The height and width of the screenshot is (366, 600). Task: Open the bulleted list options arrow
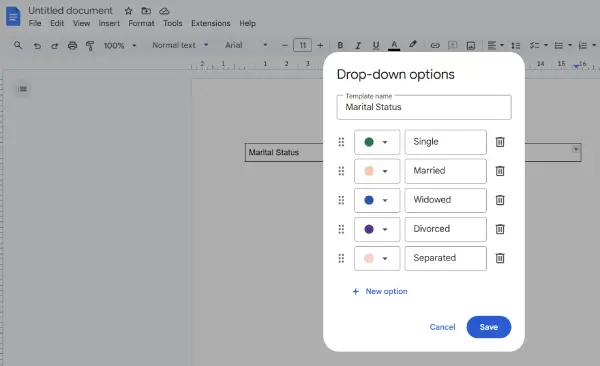570,45
